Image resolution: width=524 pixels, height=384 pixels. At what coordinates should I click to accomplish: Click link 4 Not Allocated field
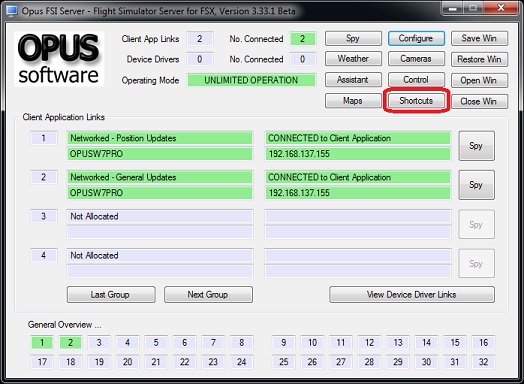click(160, 255)
